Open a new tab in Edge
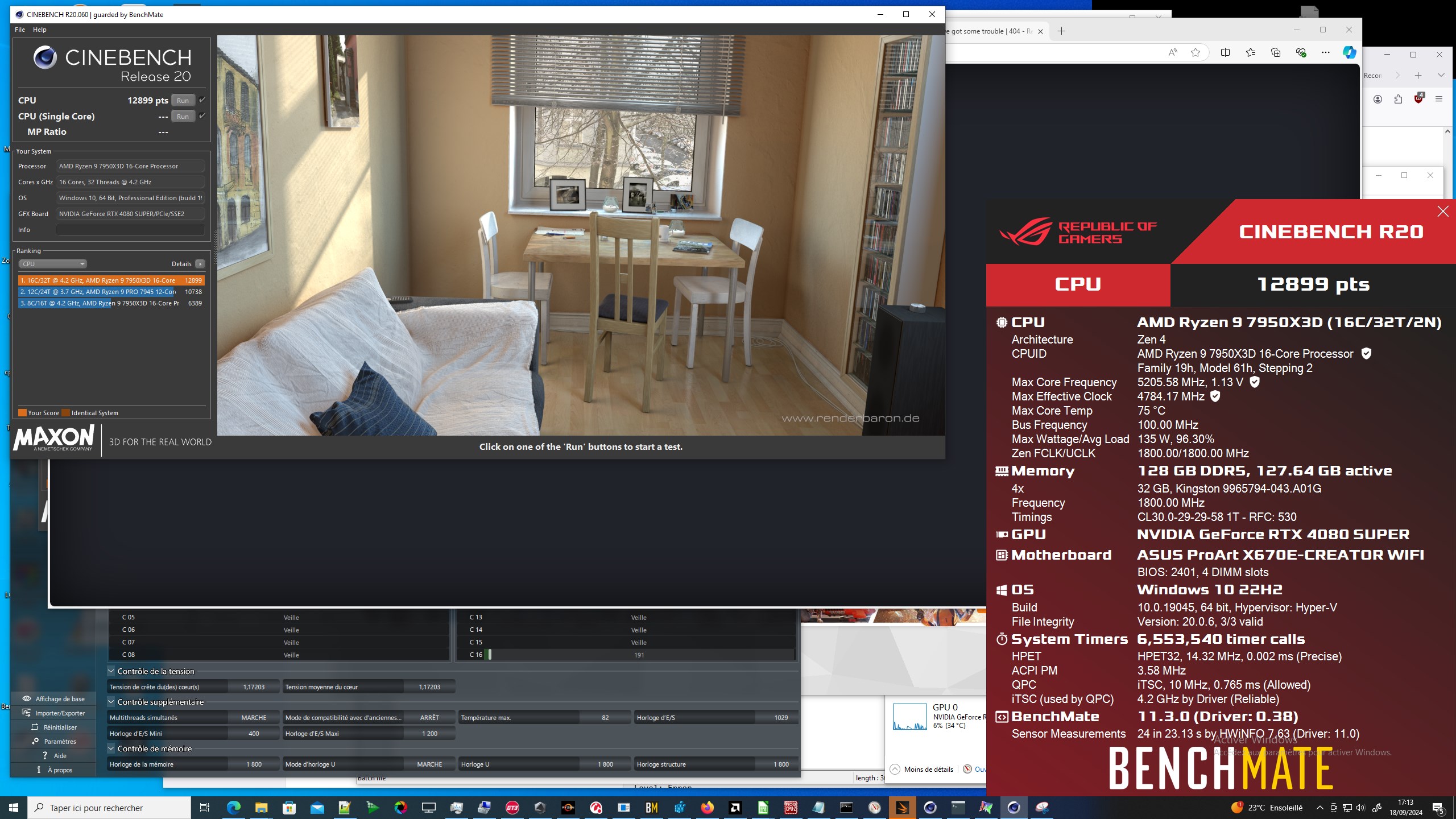 tap(1061, 31)
